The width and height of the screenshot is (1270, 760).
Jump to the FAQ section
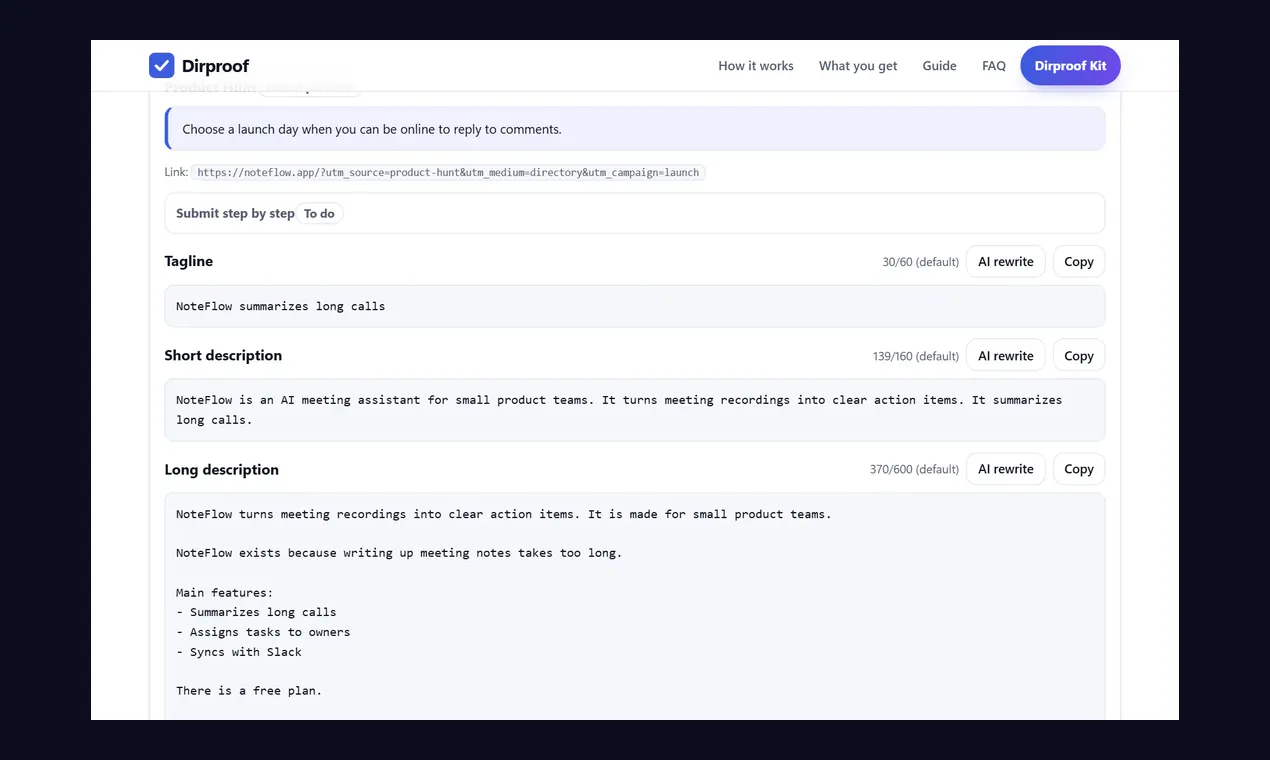(x=994, y=66)
